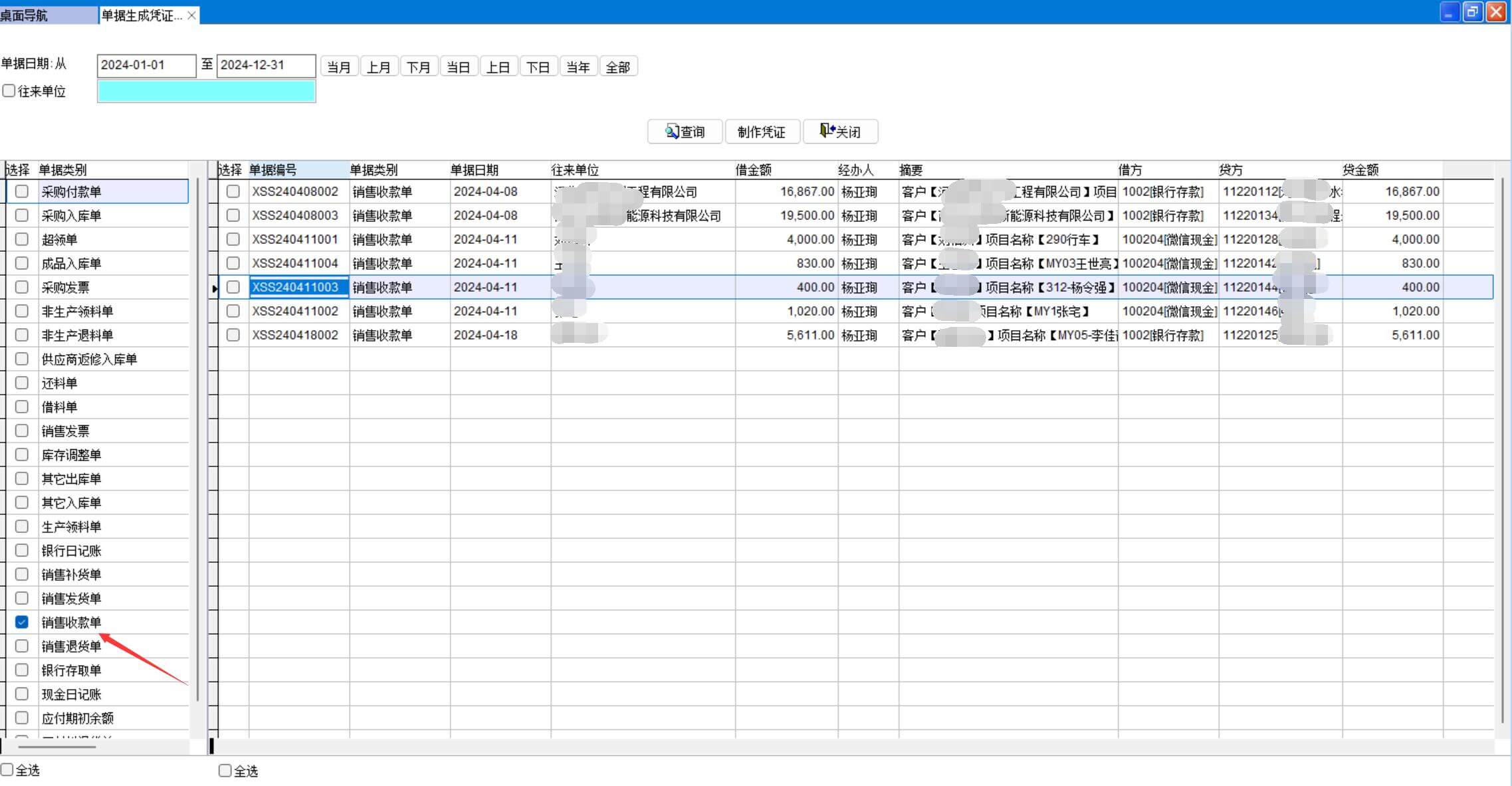The image size is (1512, 786).
Task: Toggle the right 全选 checkbox
Action: pyautogui.click(x=225, y=771)
